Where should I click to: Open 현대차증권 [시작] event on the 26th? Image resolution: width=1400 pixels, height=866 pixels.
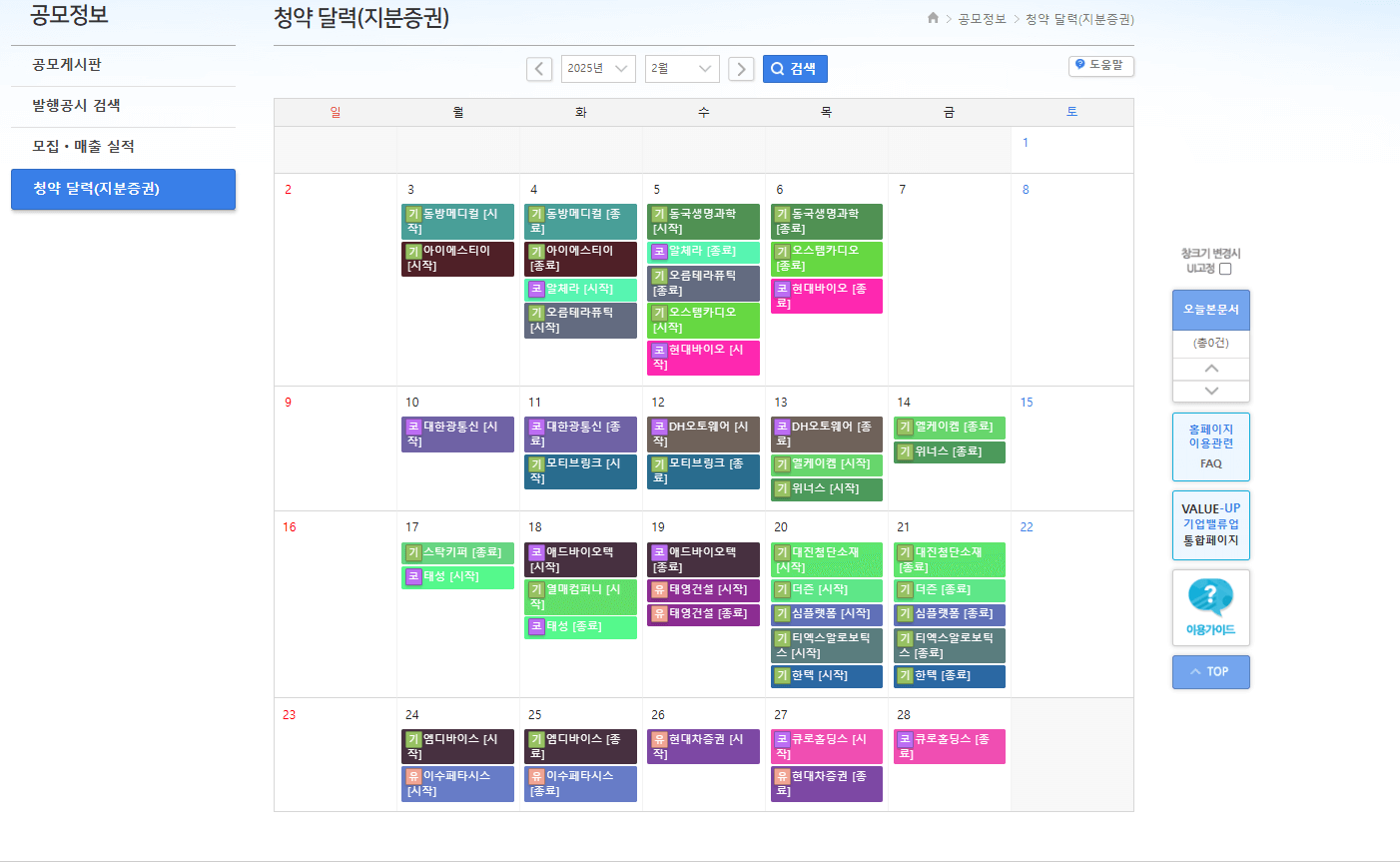(x=703, y=747)
